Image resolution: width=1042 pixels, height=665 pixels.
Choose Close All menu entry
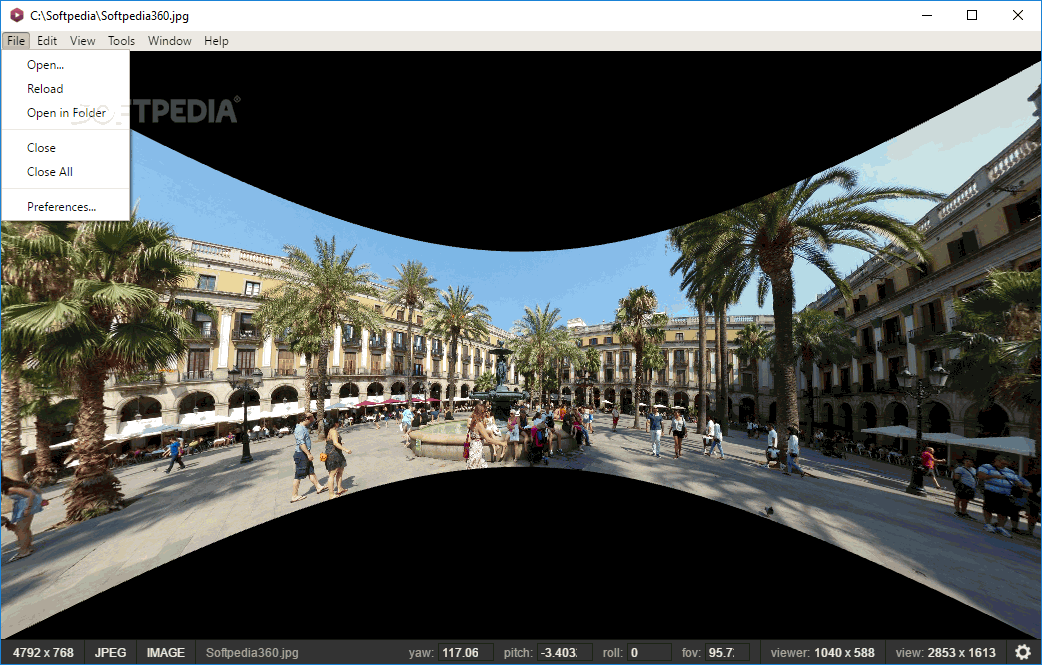tap(65, 172)
